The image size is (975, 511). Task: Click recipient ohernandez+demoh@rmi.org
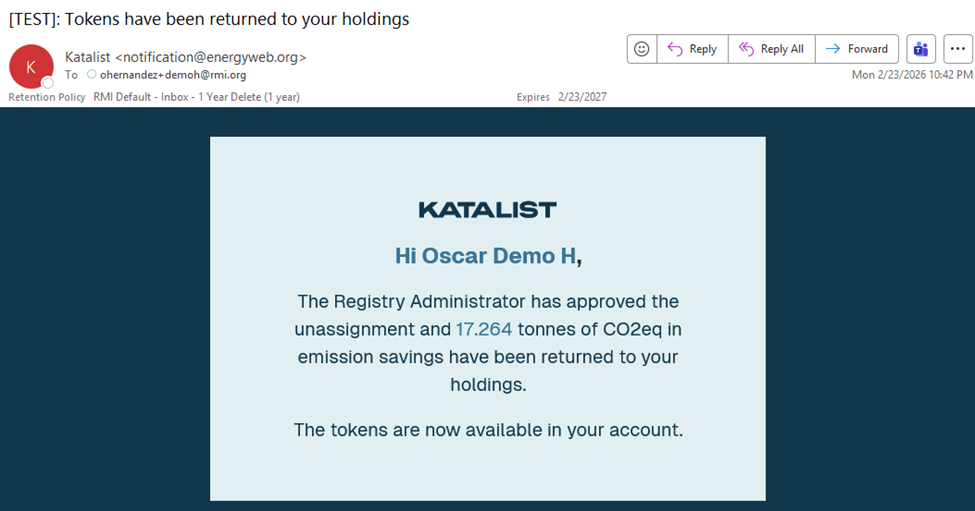pos(172,75)
